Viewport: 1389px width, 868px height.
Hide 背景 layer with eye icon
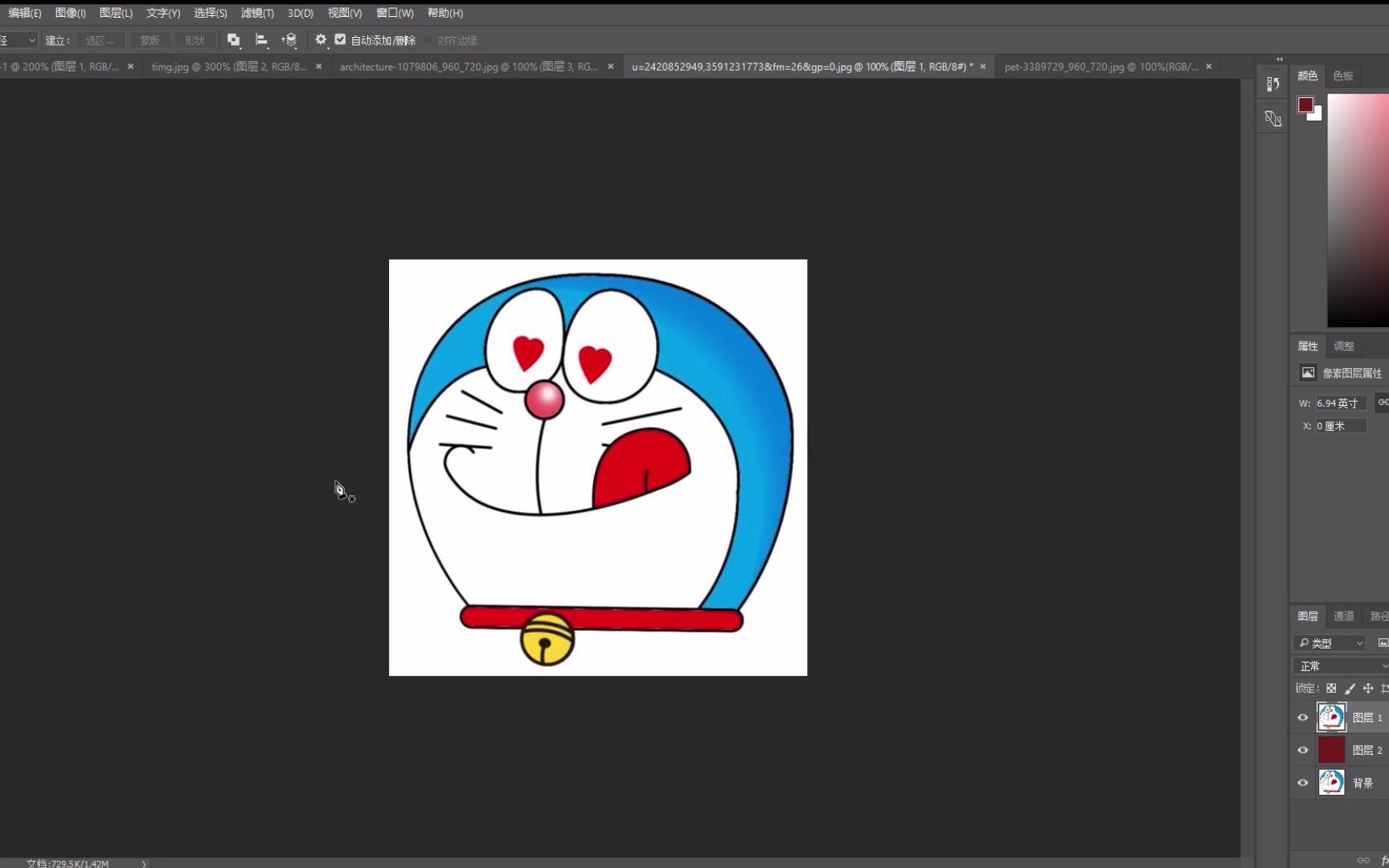1303,782
